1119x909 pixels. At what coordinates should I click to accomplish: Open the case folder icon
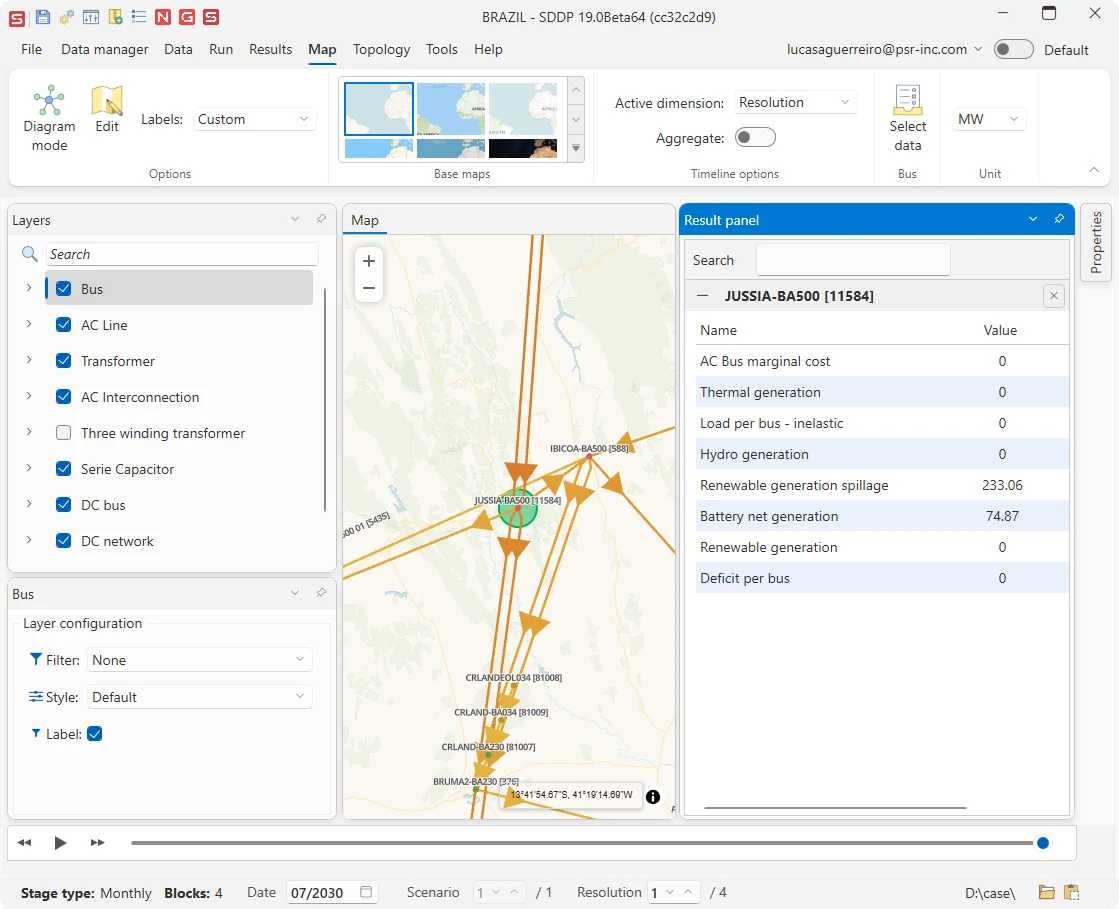coord(1047,892)
